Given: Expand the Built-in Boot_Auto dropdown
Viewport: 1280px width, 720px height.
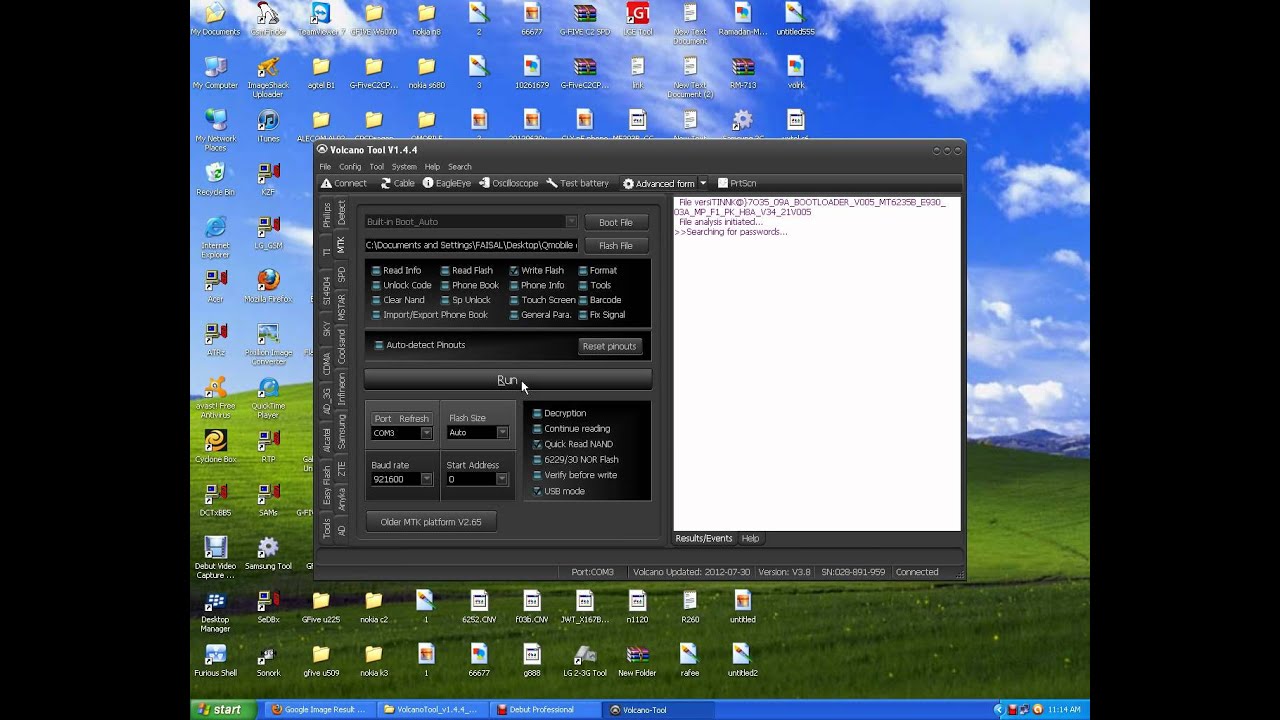Looking at the screenshot, I should pyautogui.click(x=571, y=222).
